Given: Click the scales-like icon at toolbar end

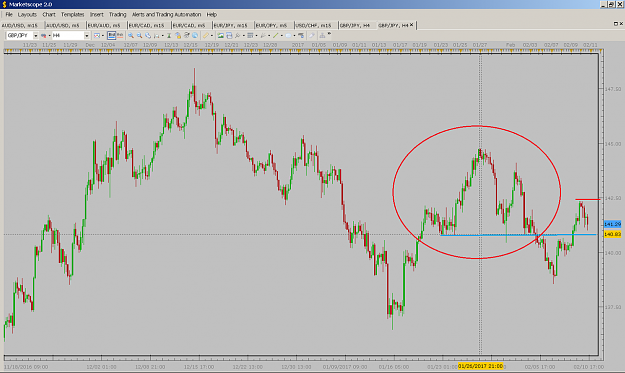Looking at the screenshot, I should [322, 35].
